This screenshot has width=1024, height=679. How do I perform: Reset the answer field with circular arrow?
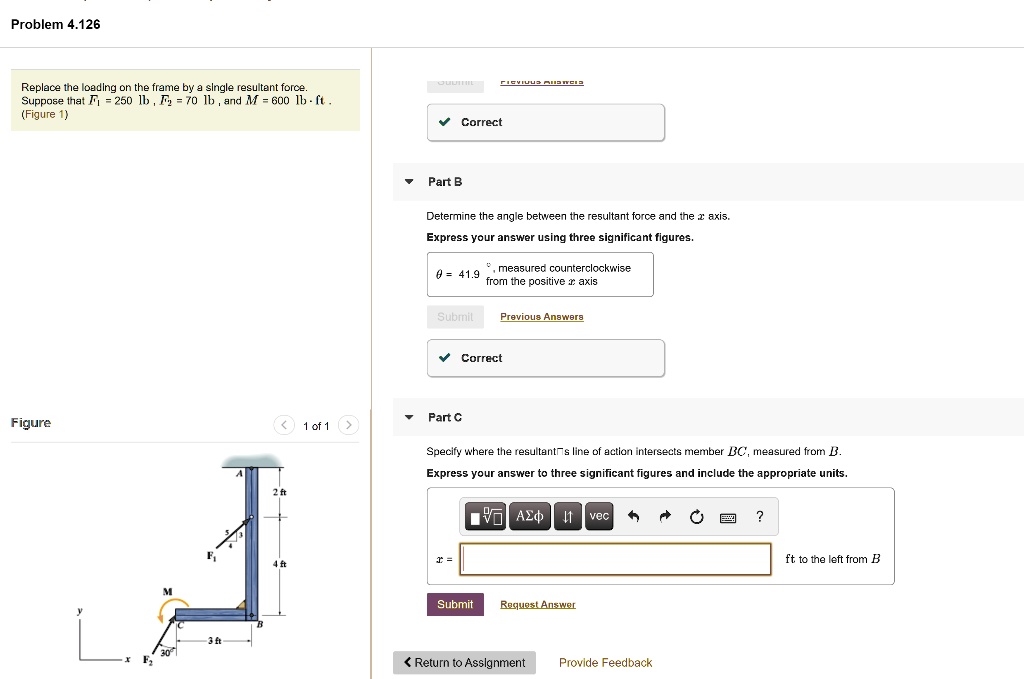pyautogui.click(x=696, y=516)
